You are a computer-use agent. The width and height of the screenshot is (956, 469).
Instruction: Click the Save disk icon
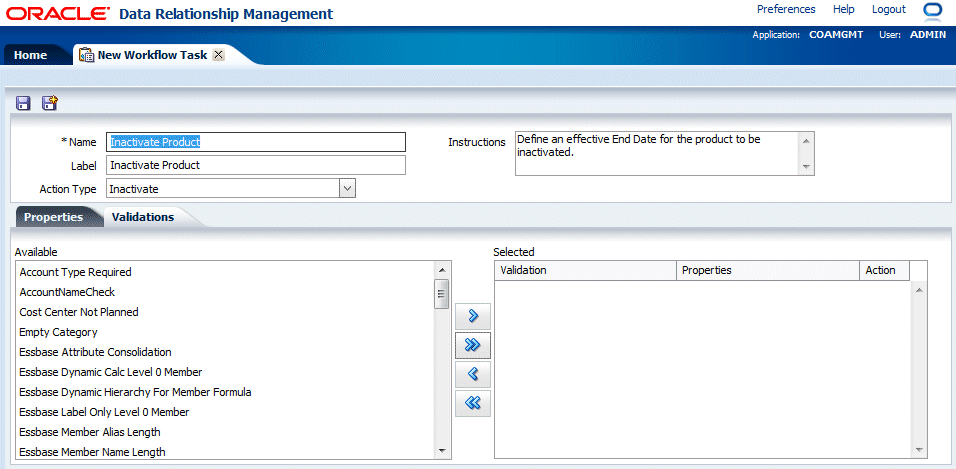coord(23,103)
